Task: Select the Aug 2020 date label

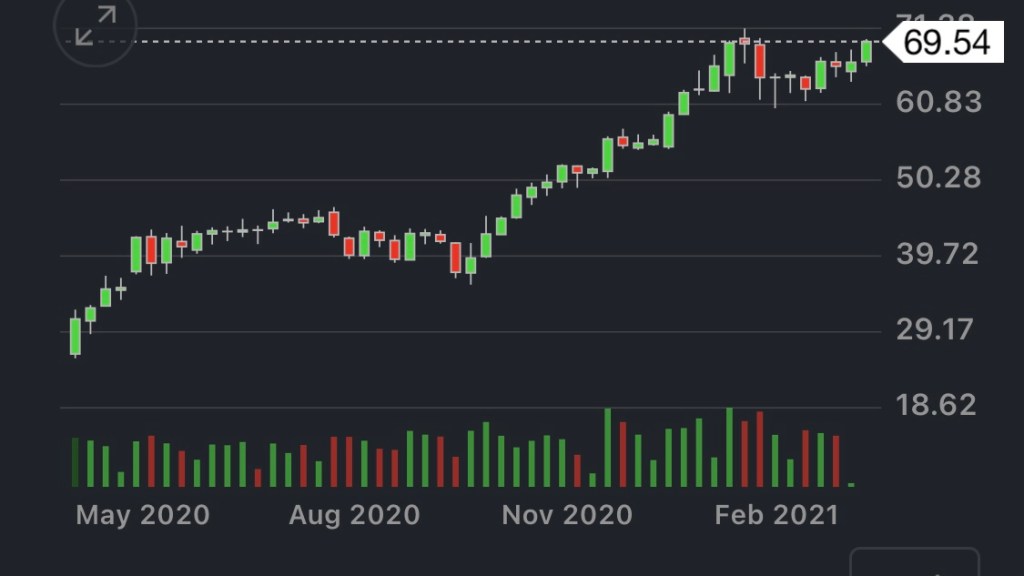Action: click(354, 515)
